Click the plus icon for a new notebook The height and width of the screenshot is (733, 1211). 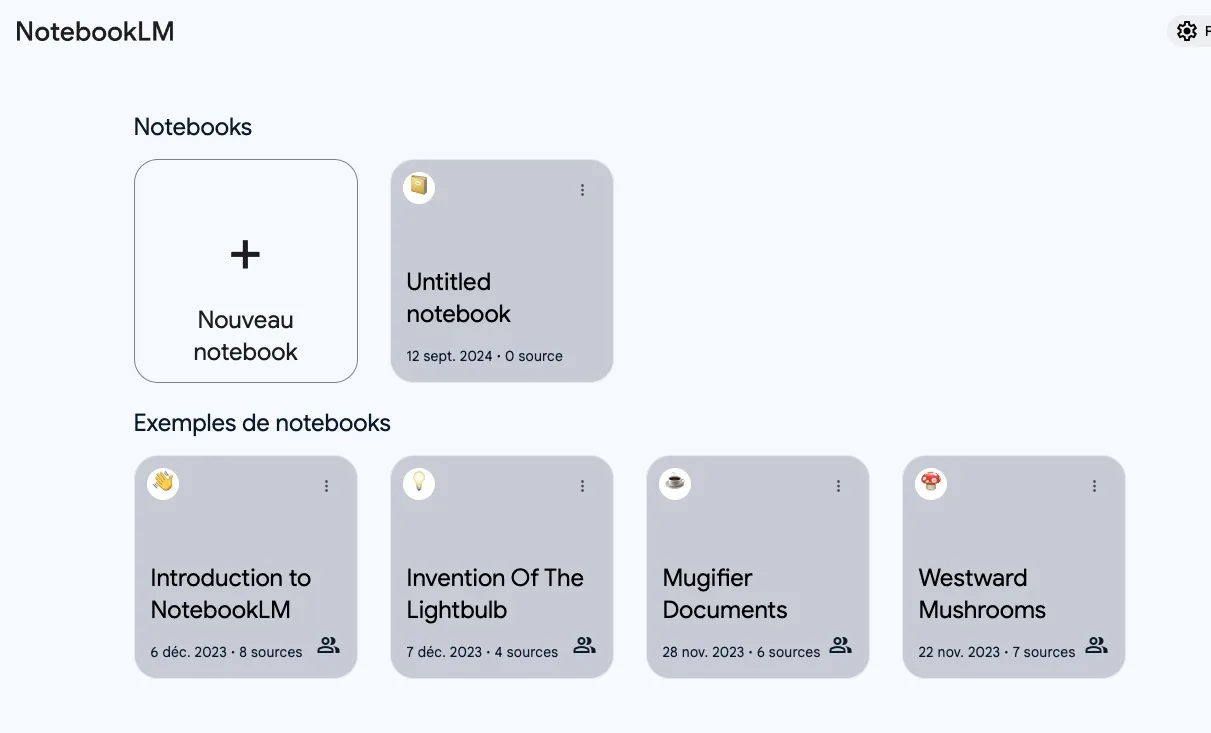click(245, 255)
